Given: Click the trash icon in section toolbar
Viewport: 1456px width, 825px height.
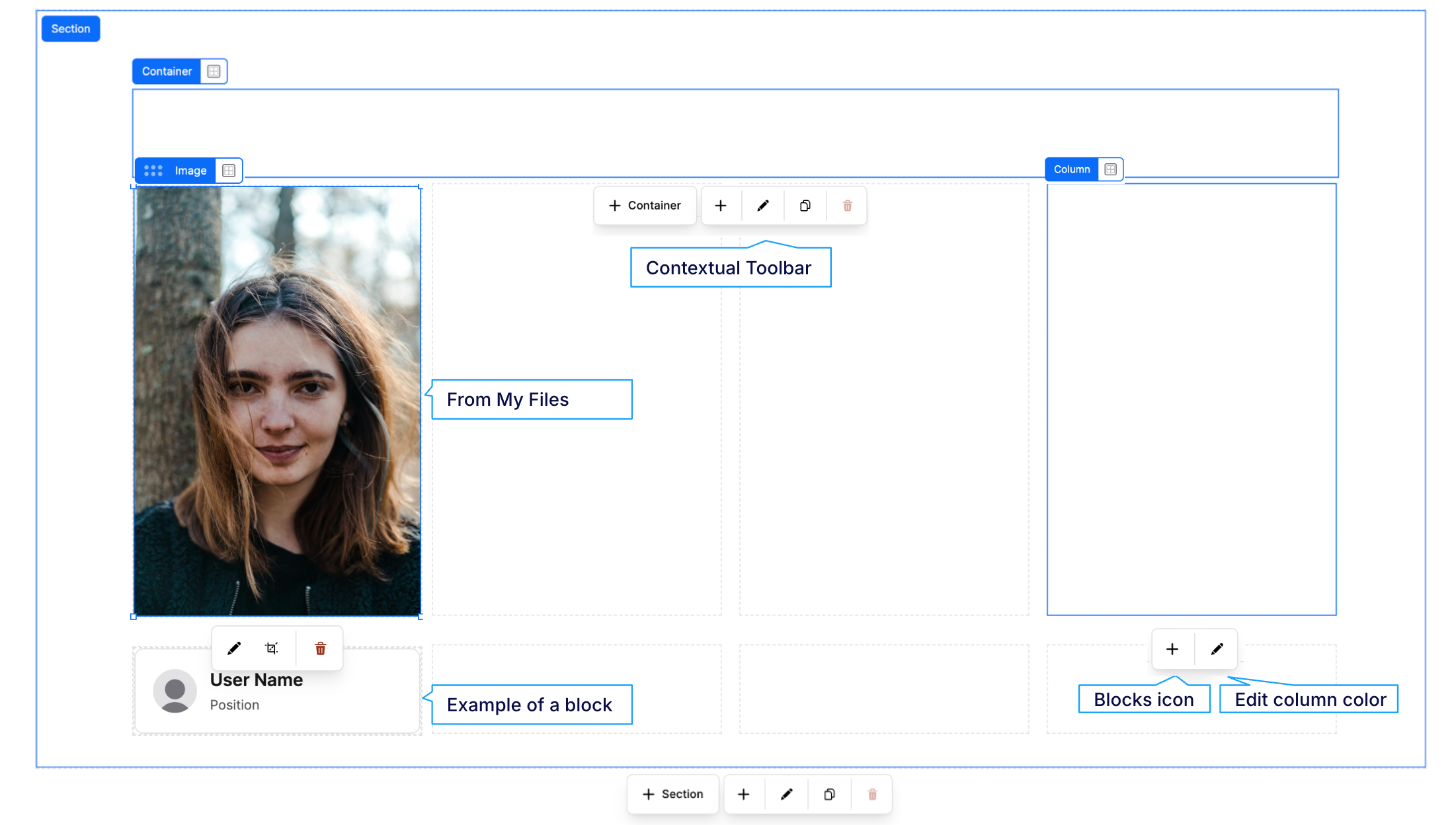Looking at the screenshot, I should tap(873, 794).
